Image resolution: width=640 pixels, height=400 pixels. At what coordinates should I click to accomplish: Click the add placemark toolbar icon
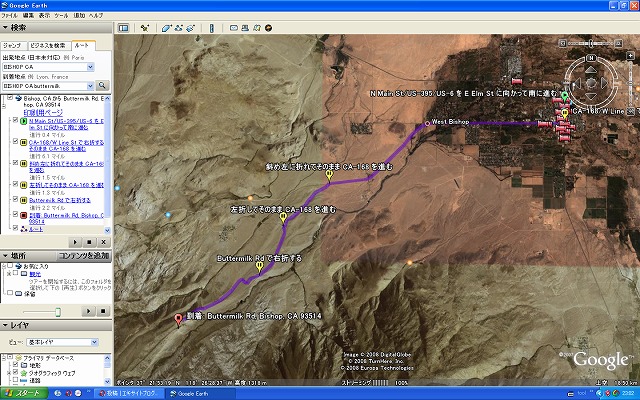click(x=145, y=28)
